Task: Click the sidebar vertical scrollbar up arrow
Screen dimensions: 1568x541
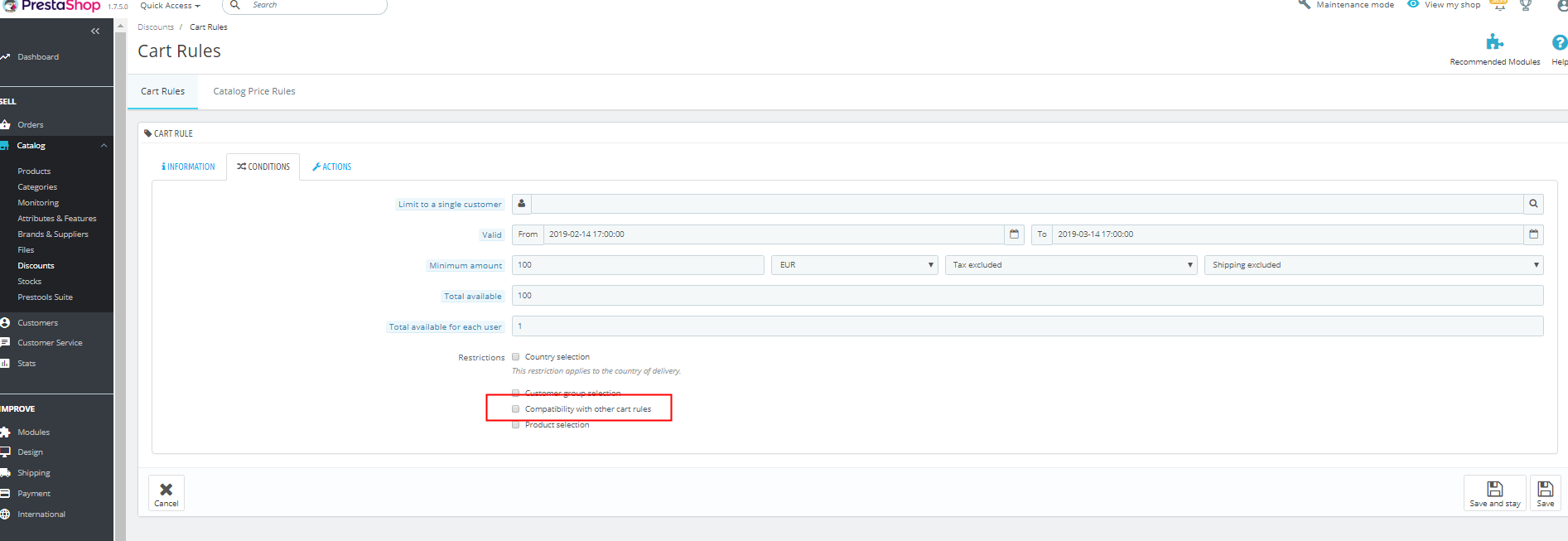Action: pyautogui.click(x=120, y=26)
